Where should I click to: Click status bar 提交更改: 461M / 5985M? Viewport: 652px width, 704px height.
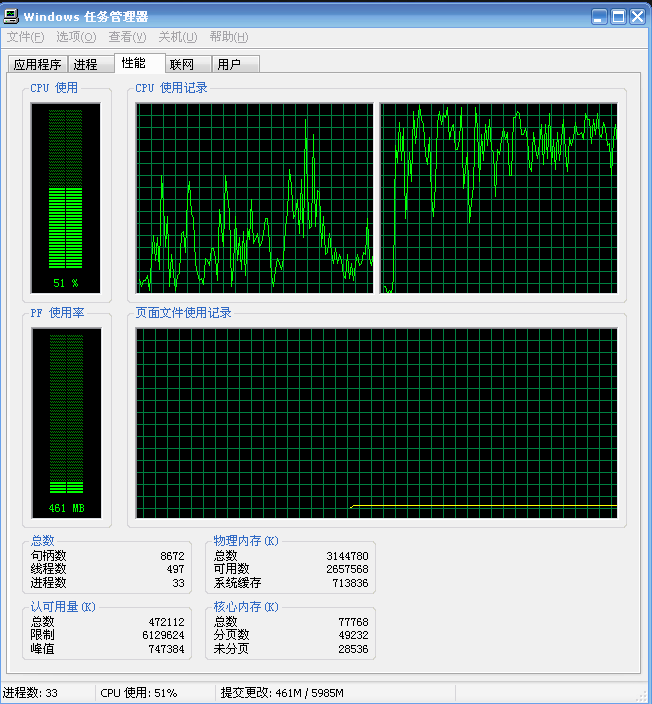click(282, 693)
